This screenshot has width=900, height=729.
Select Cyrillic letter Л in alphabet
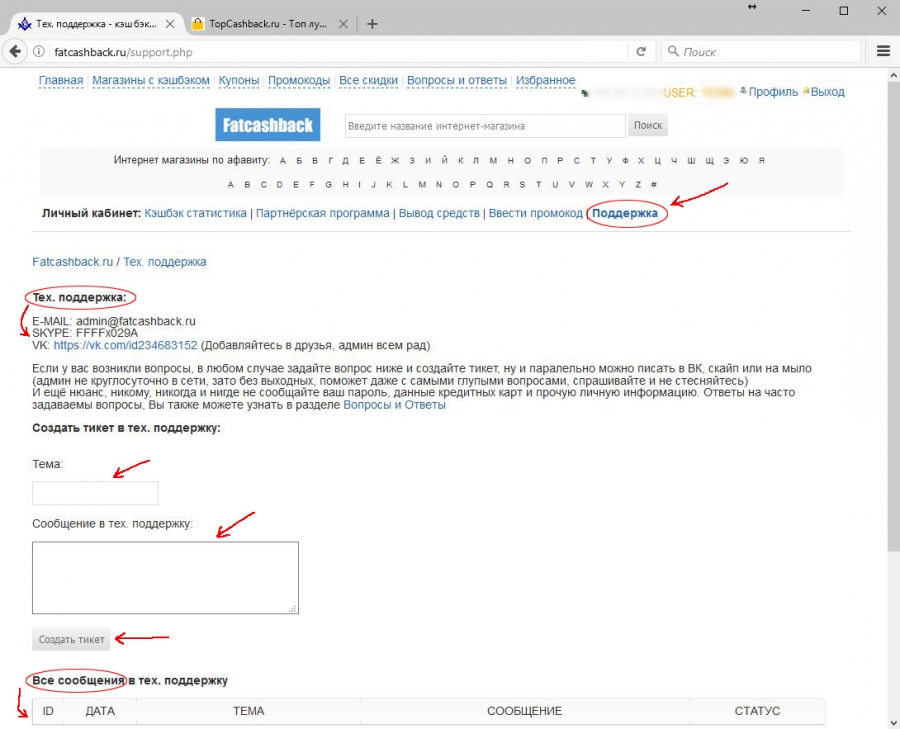tap(476, 161)
